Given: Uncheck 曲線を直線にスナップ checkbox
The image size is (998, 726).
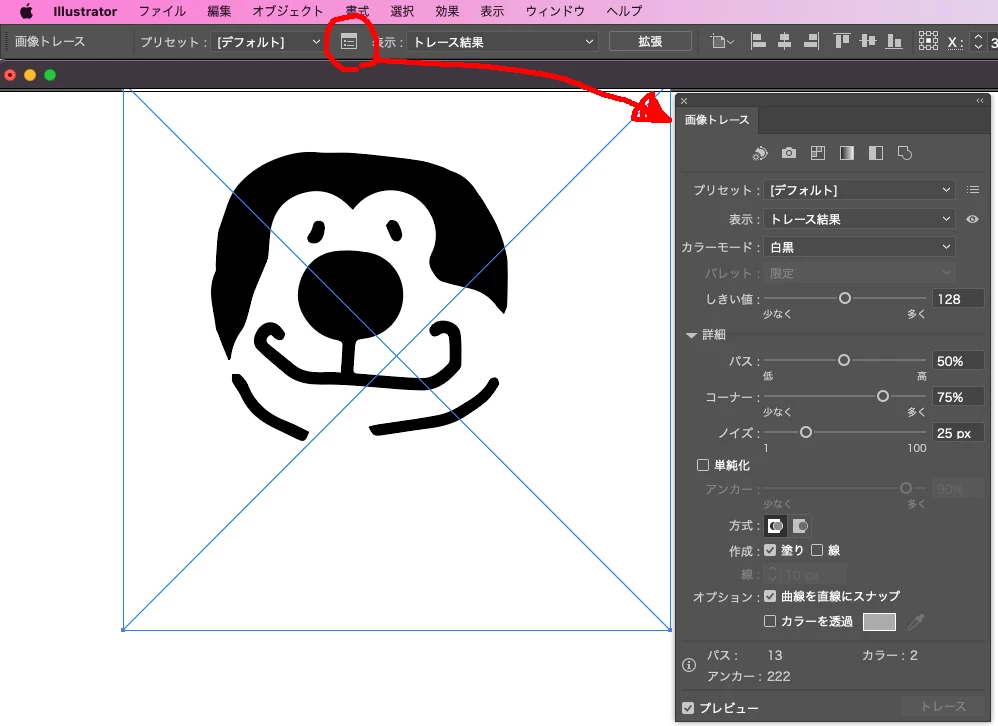Looking at the screenshot, I should pyautogui.click(x=770, y=596).
